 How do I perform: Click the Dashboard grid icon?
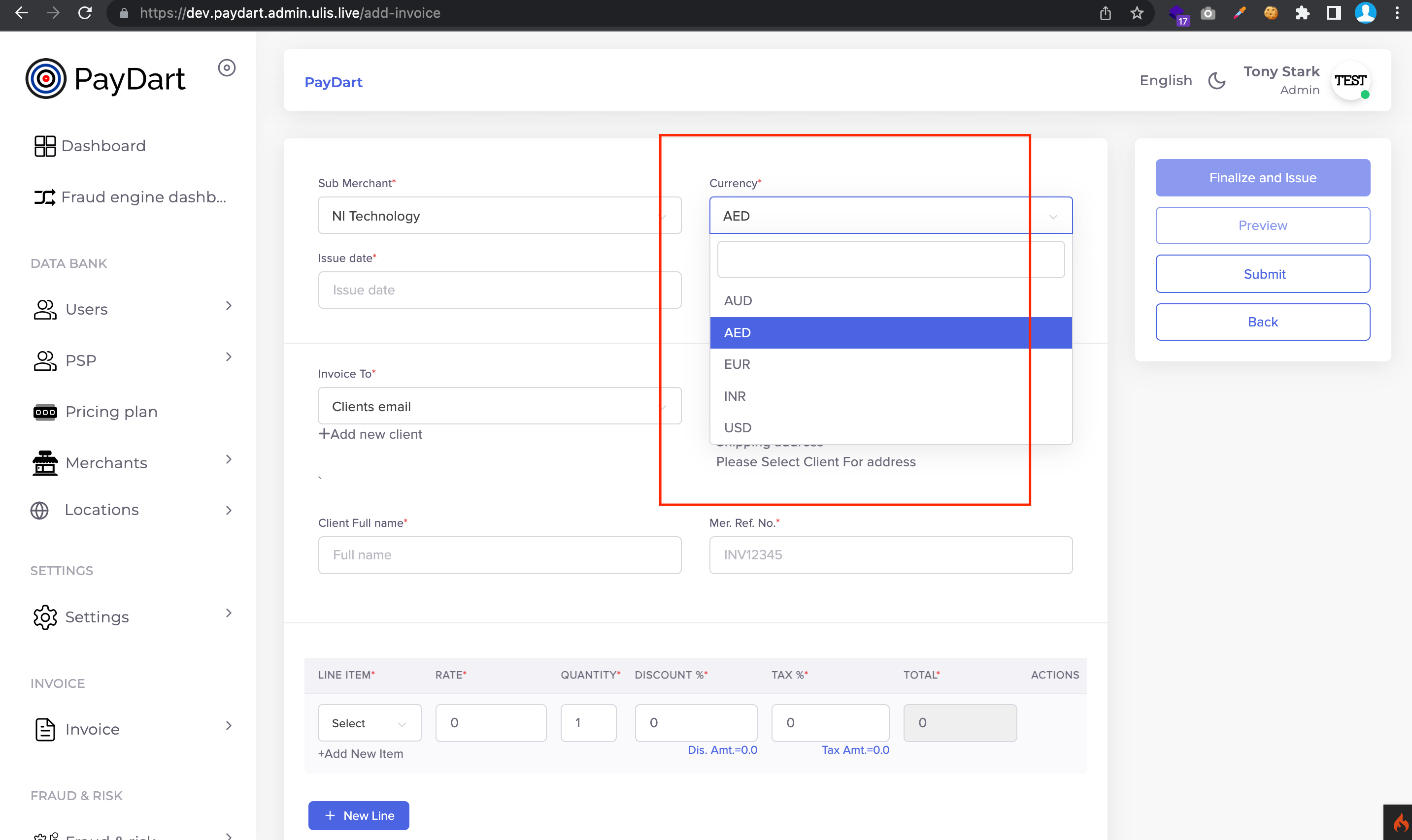tap(45, 146)
